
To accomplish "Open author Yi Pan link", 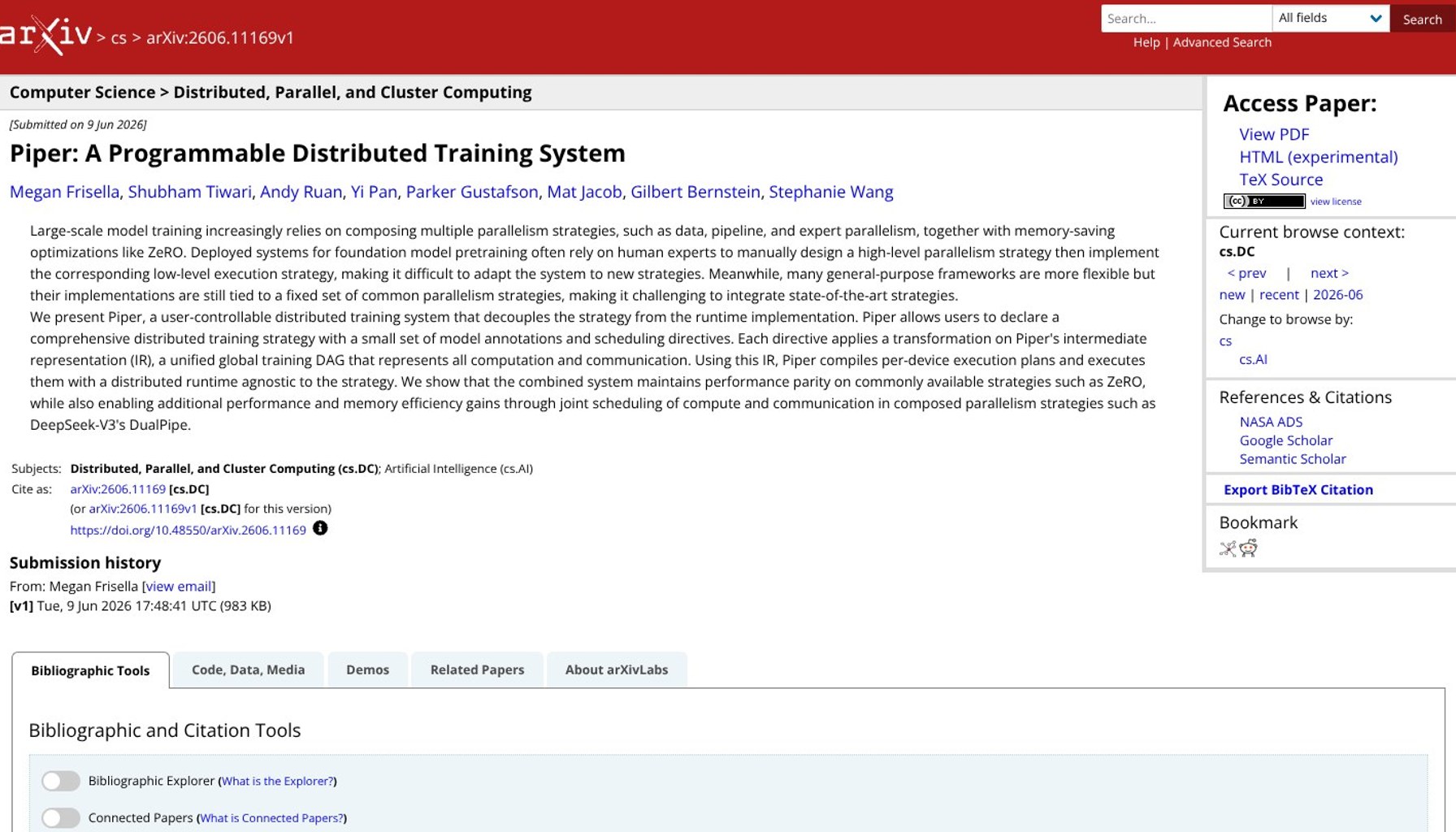I will (x=374, y=192).
